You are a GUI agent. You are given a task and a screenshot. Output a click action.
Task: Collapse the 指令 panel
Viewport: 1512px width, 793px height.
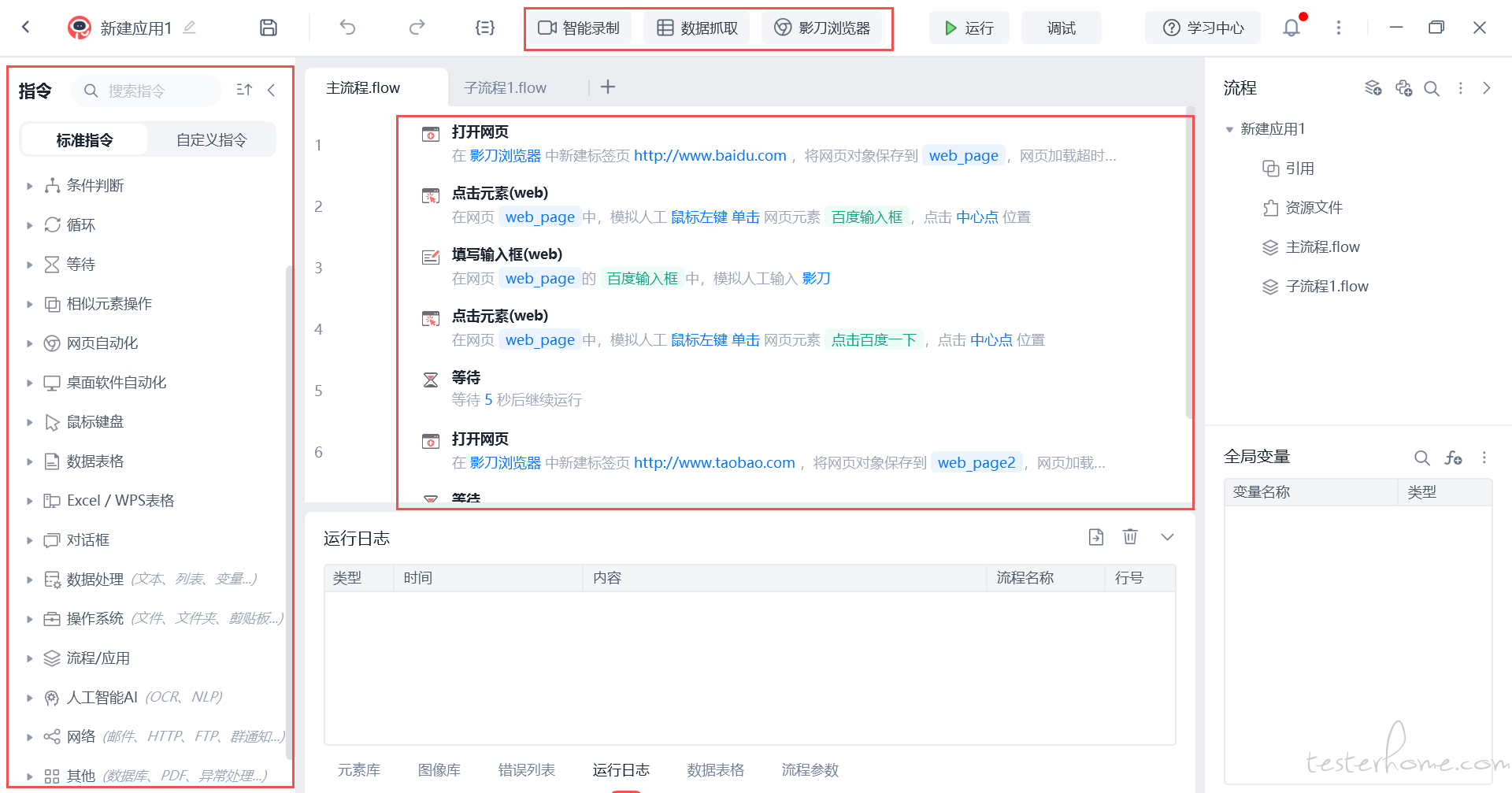(272, 90)
